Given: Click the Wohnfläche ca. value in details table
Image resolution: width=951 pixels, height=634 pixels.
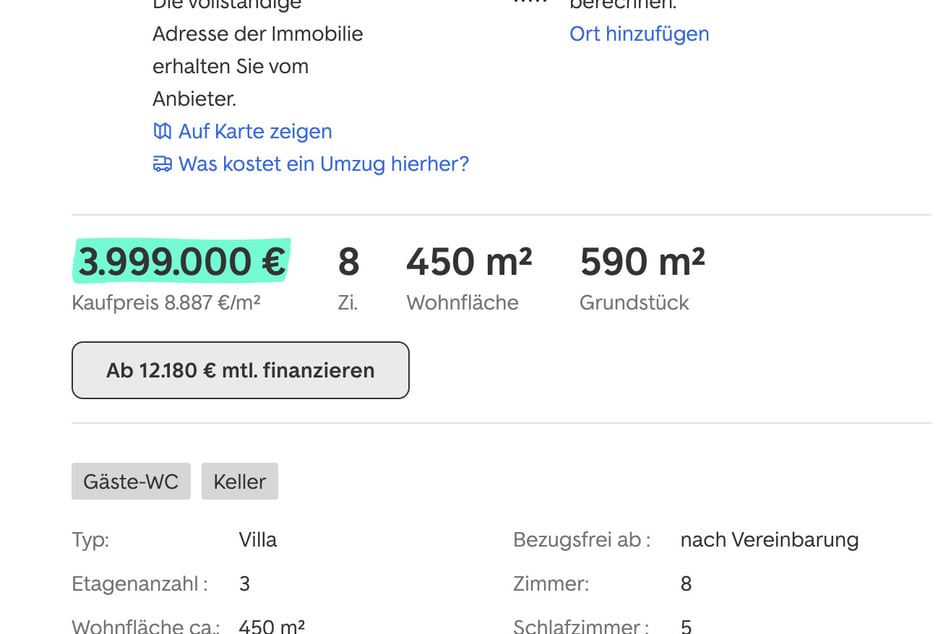Looking at the screenshot, I should click(272, 626).
